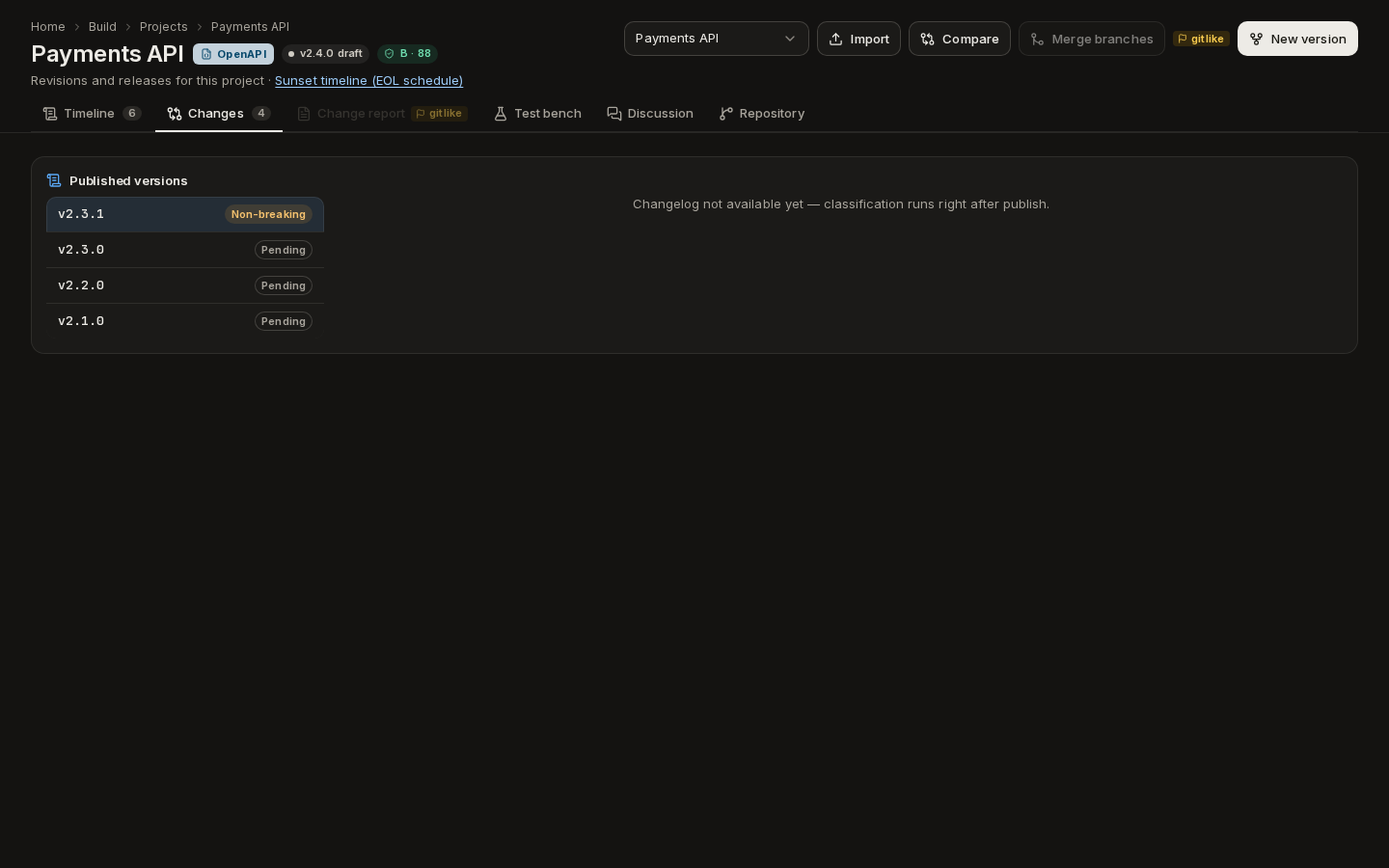This screenshot has height=868, width=1389.
Task: Open the Discussion tab
Action: (650, 113)
